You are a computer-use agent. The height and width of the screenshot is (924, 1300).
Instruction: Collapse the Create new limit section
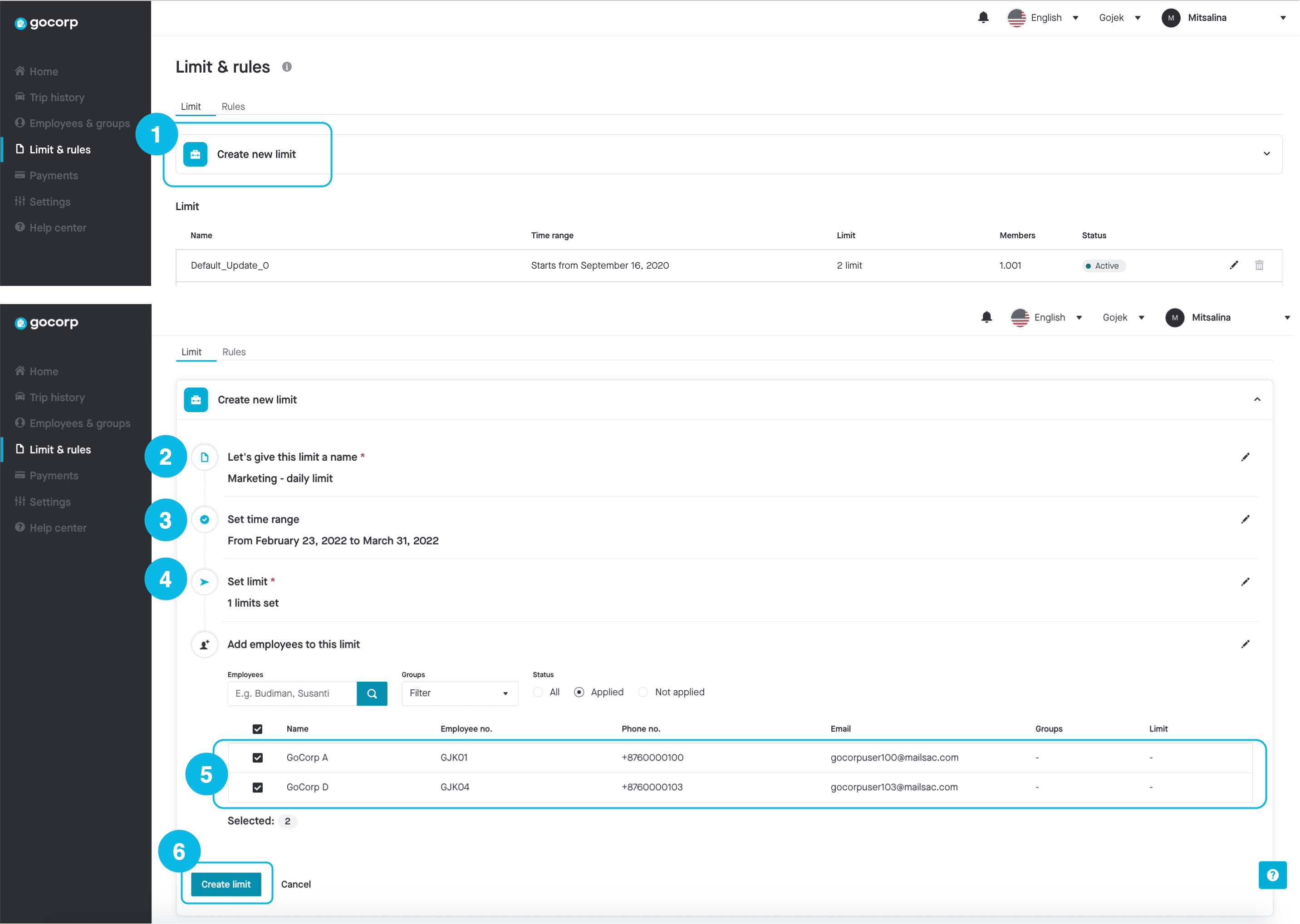coord(1257,400)
